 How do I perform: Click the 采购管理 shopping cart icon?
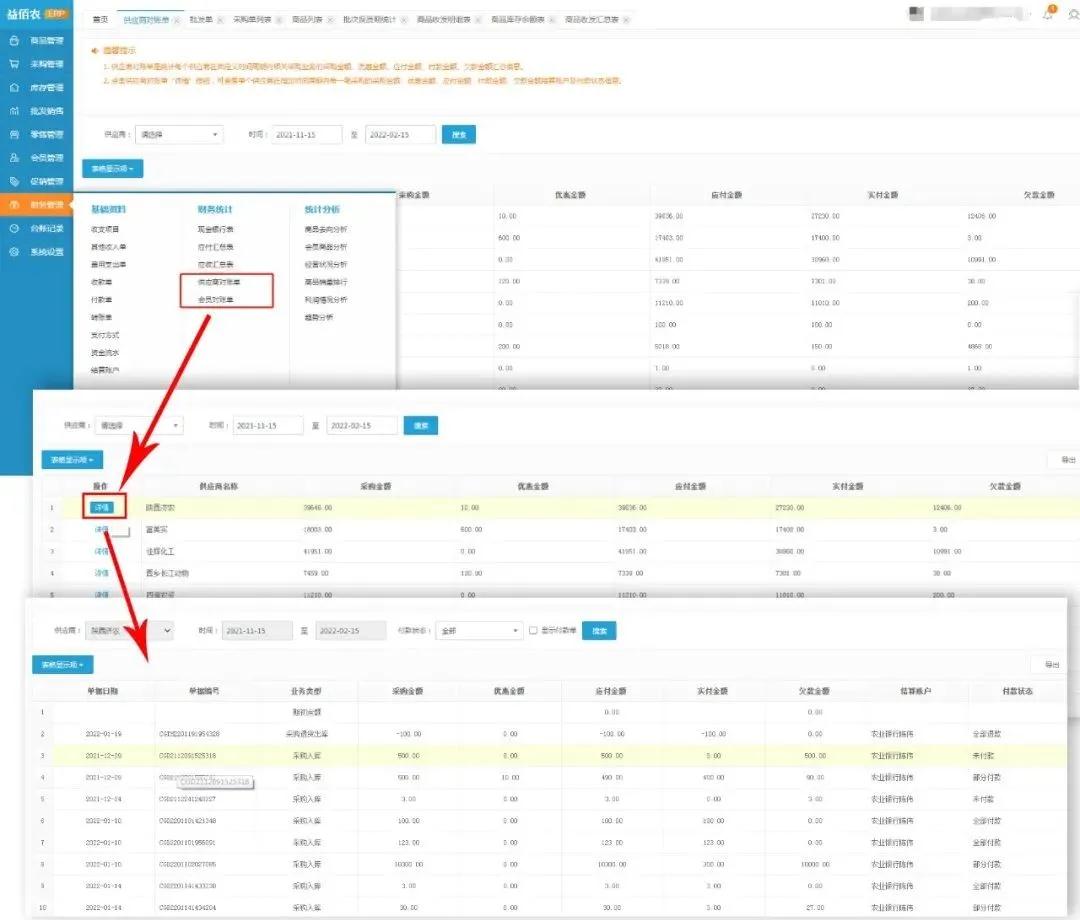click(x=14, y=64)
